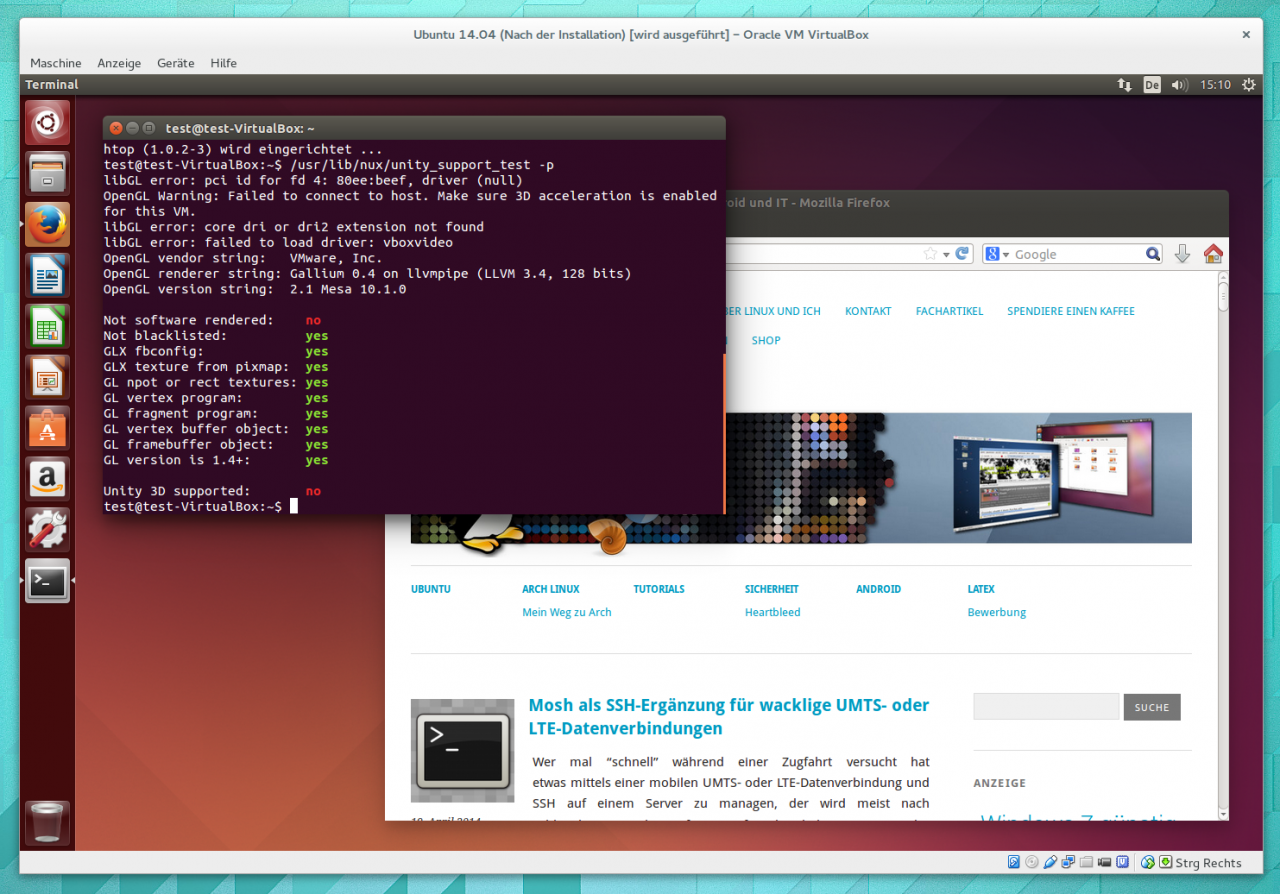
Task: Open the session gear menu in the panel
Action: pyautogui.click(x=1248, y=85)
